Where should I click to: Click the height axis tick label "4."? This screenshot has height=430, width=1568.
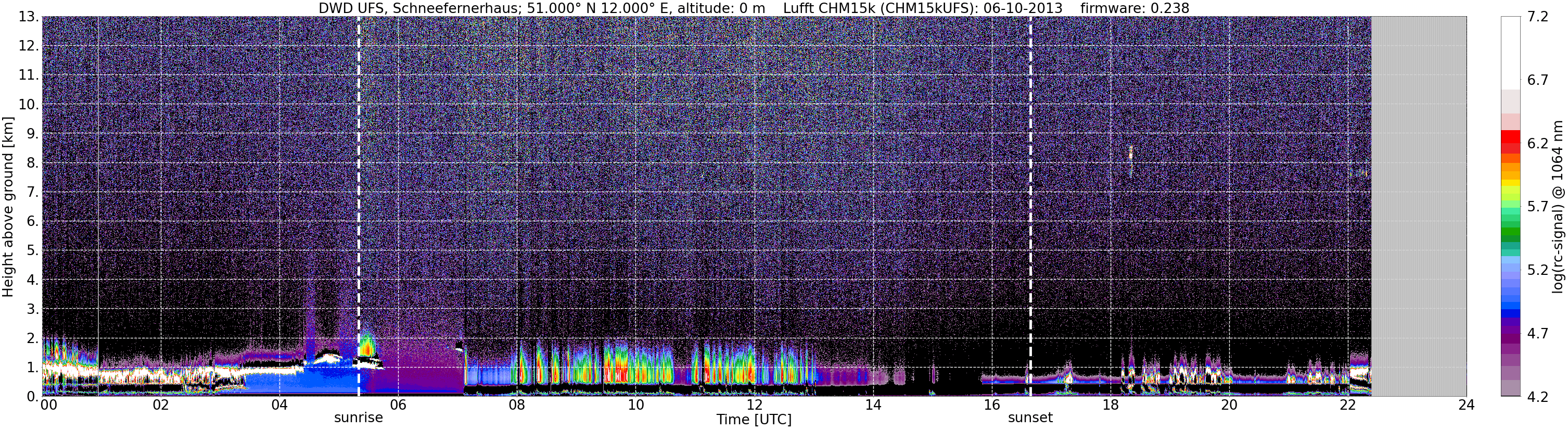tap(33, 280)
